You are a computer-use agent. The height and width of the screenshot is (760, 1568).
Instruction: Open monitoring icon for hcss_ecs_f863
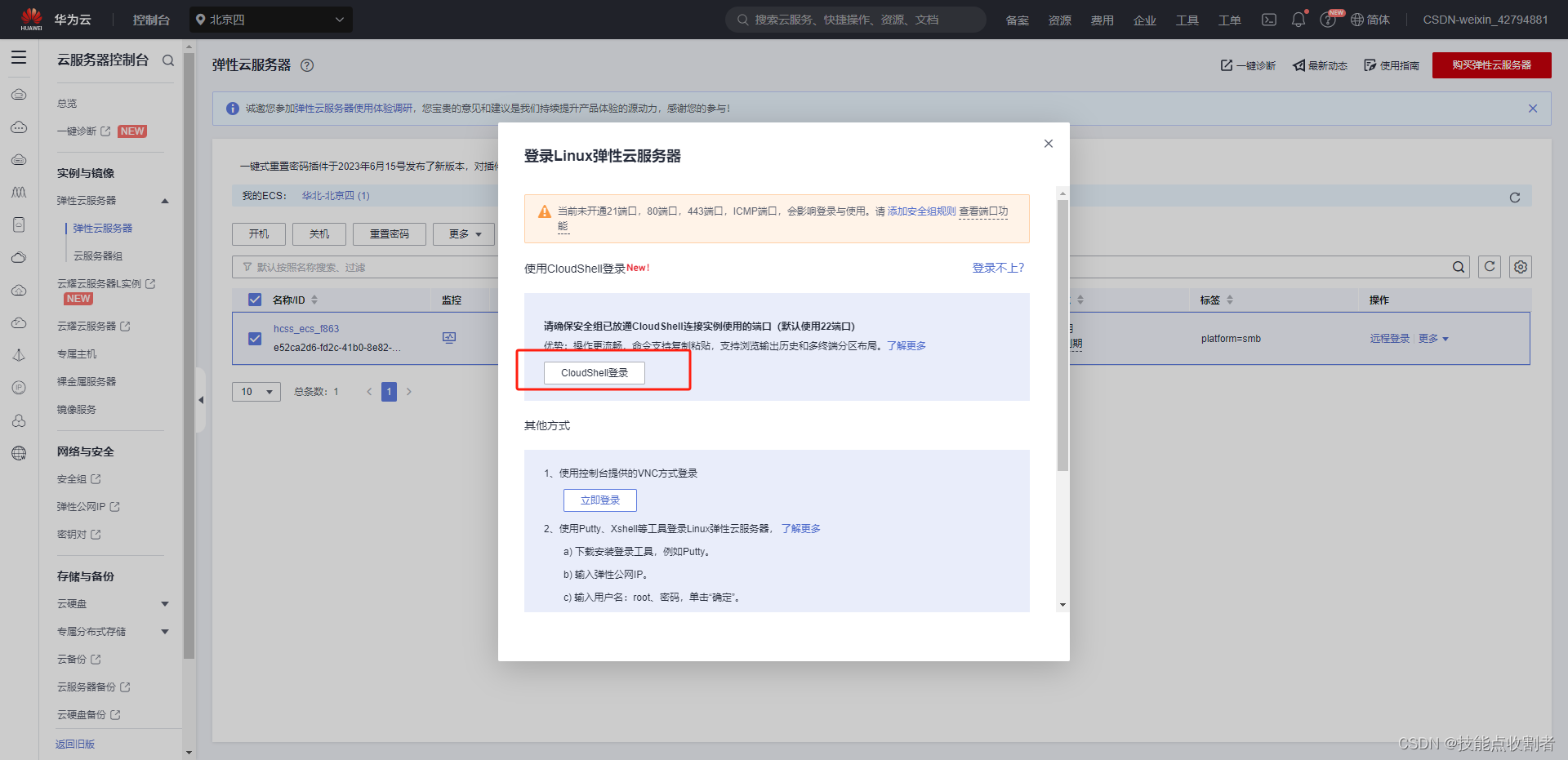449,337
